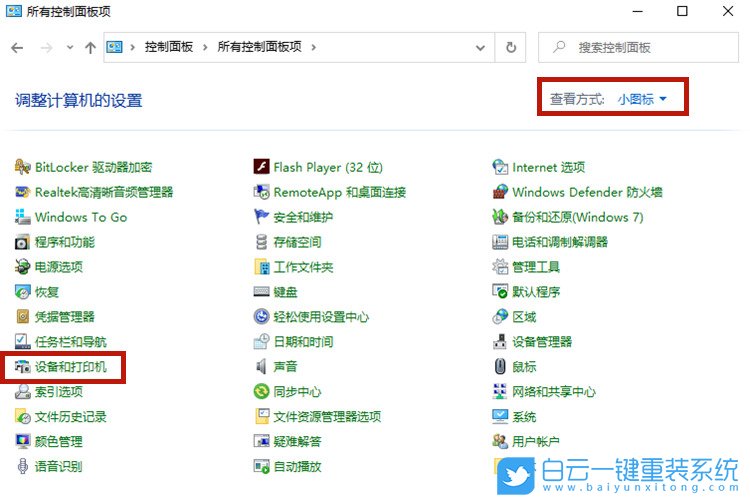Viewport: 750px width, 500px height.
Task: Open Windows Defender 防火墙 link
Action: 587,192
